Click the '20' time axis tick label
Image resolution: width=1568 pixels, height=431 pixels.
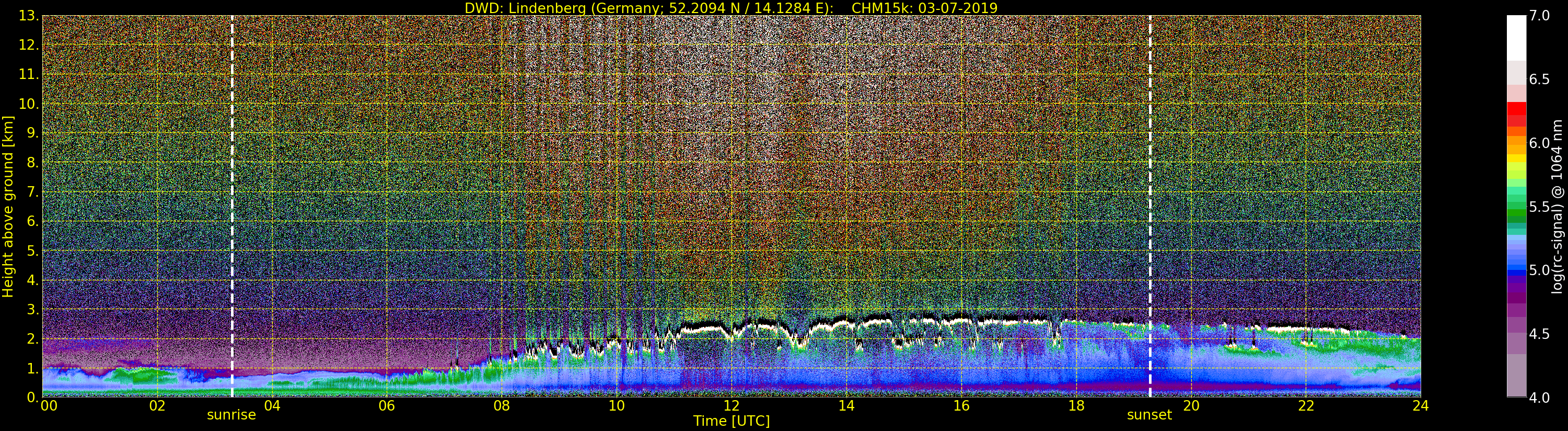1191,406
